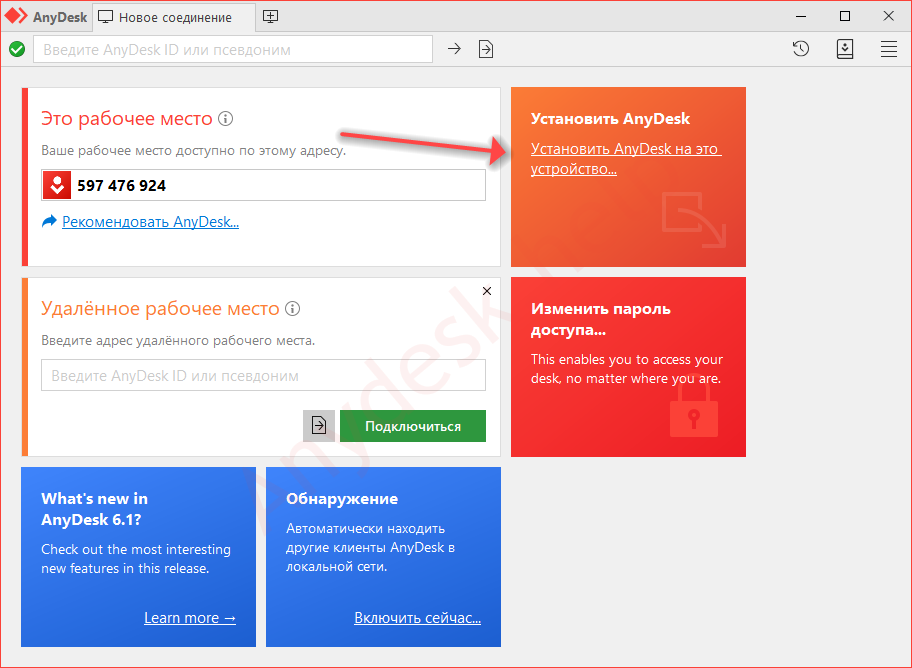
Task: Click file transfer button beside Подключиться
Action: [319, 426]
